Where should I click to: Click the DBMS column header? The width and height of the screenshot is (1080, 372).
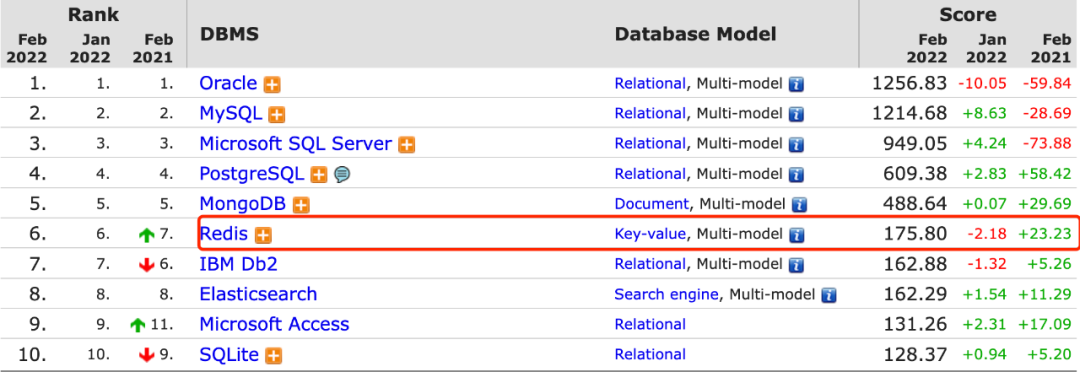[229, 34]
